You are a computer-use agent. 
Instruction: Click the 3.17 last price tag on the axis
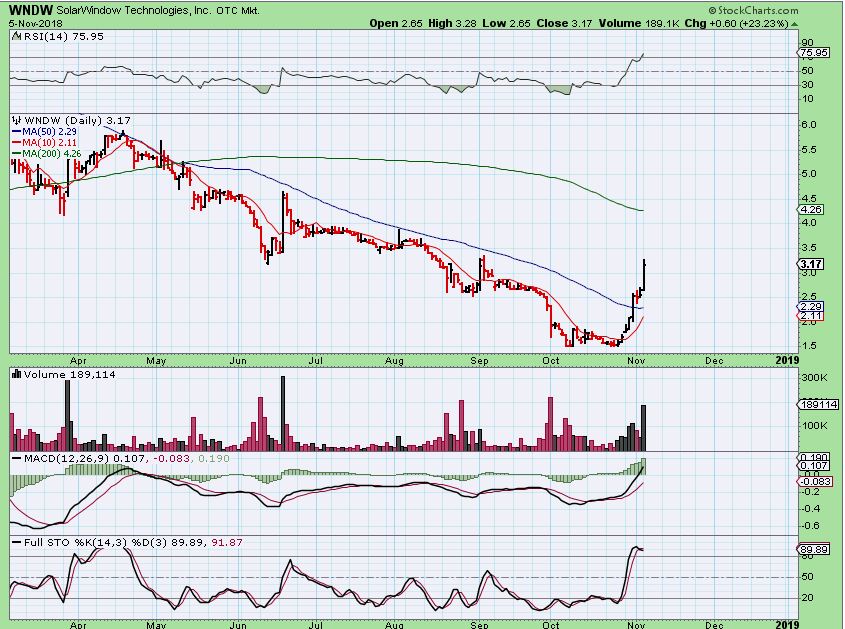tap(811, 264)
